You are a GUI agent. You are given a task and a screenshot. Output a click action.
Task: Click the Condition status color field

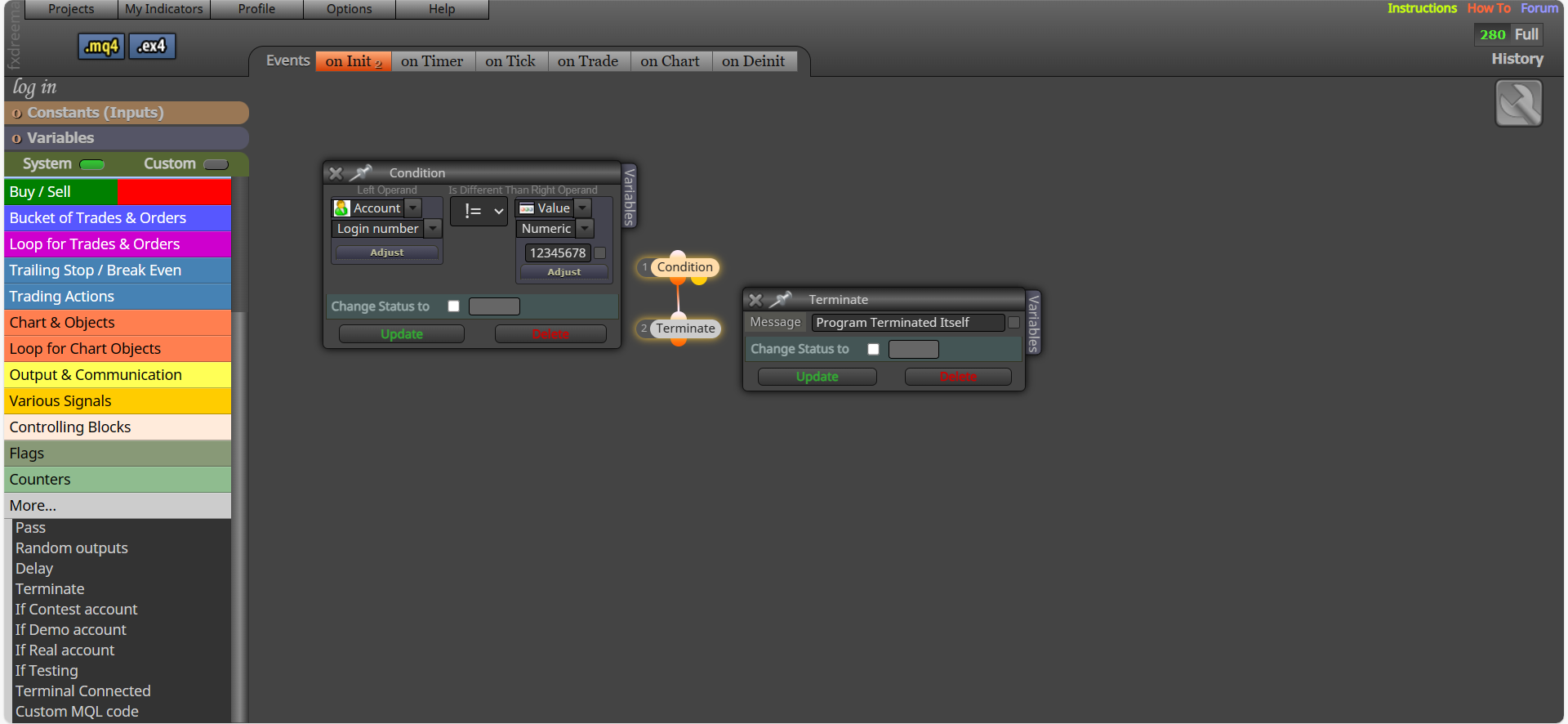pyautogui.click(x=494, y=306)
